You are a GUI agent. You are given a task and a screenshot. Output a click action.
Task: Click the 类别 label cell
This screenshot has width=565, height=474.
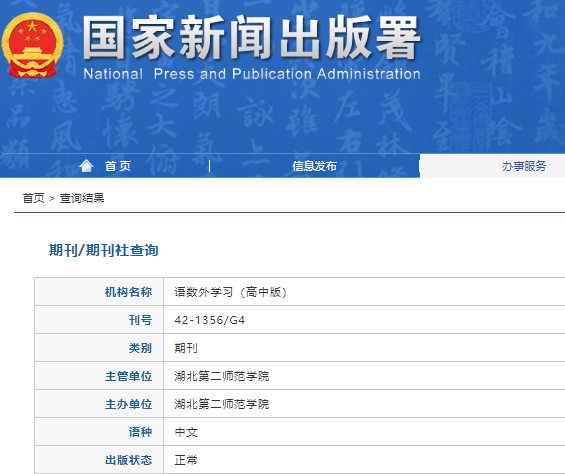click(x=99, y=348)
